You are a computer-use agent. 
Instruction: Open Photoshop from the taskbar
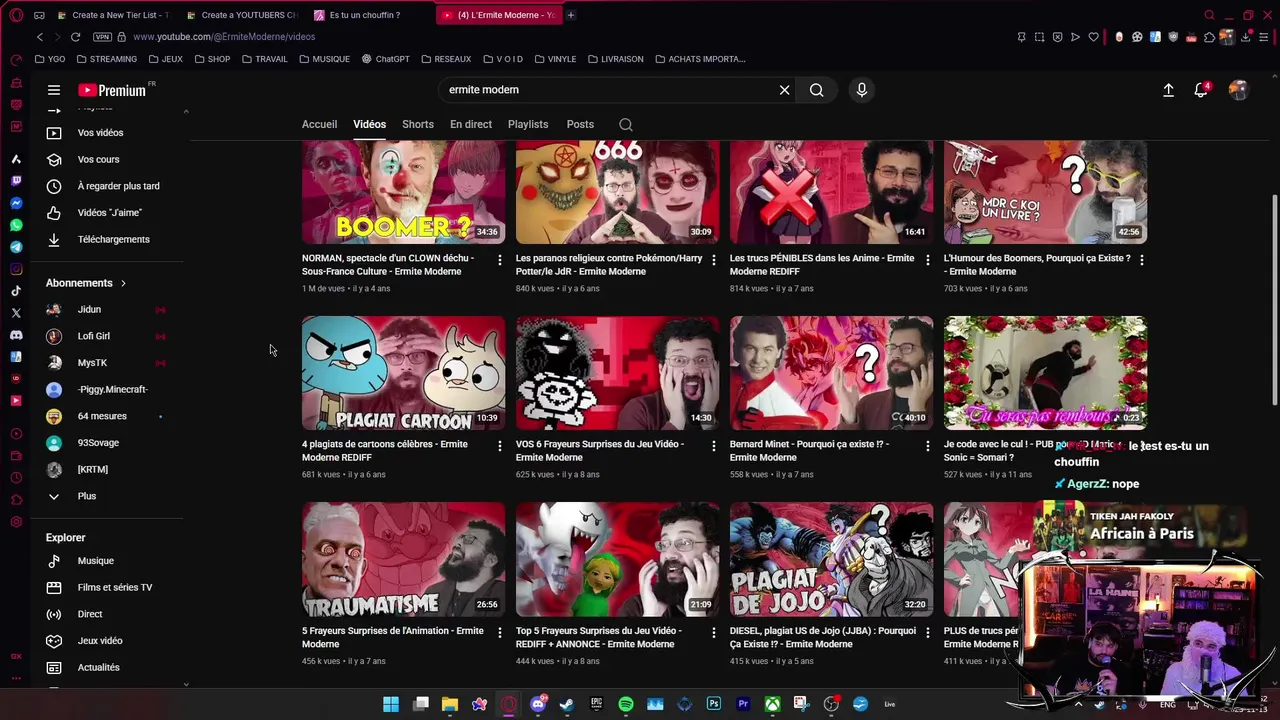(x=714, y=704)
